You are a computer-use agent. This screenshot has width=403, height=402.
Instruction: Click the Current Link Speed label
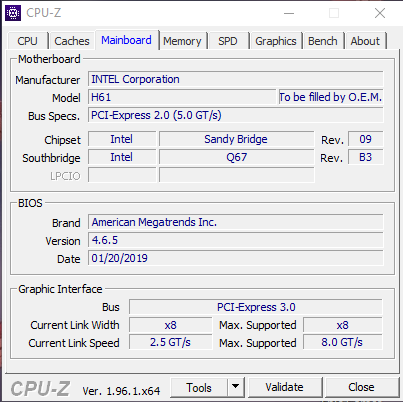coord(74,343)
